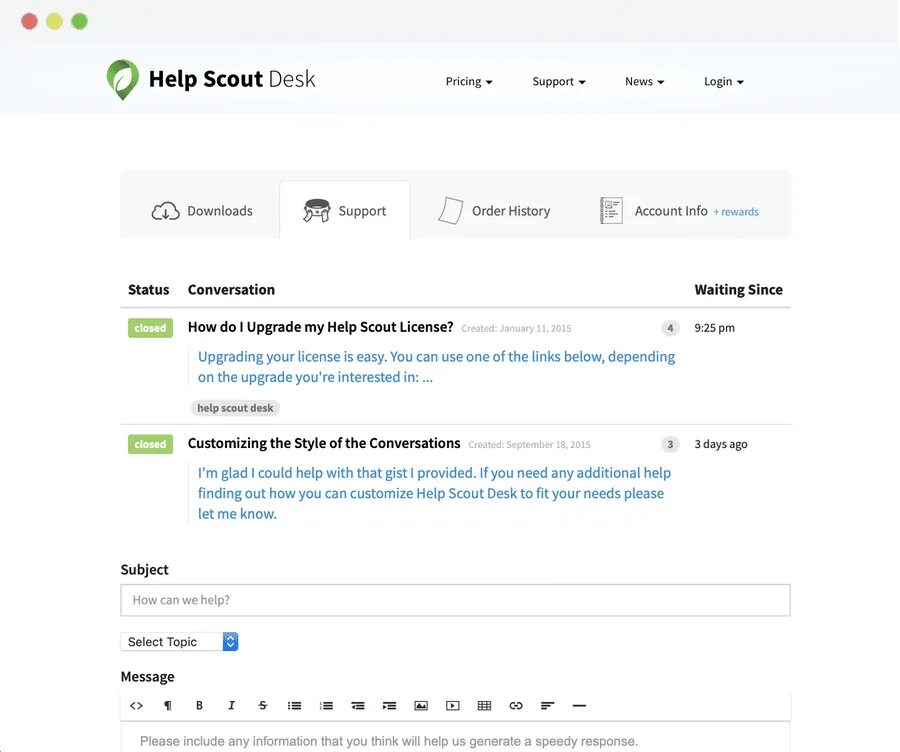900x752 pixels.
Task: Apply italic formatting in message toolbar
Action: click(231, 706)
